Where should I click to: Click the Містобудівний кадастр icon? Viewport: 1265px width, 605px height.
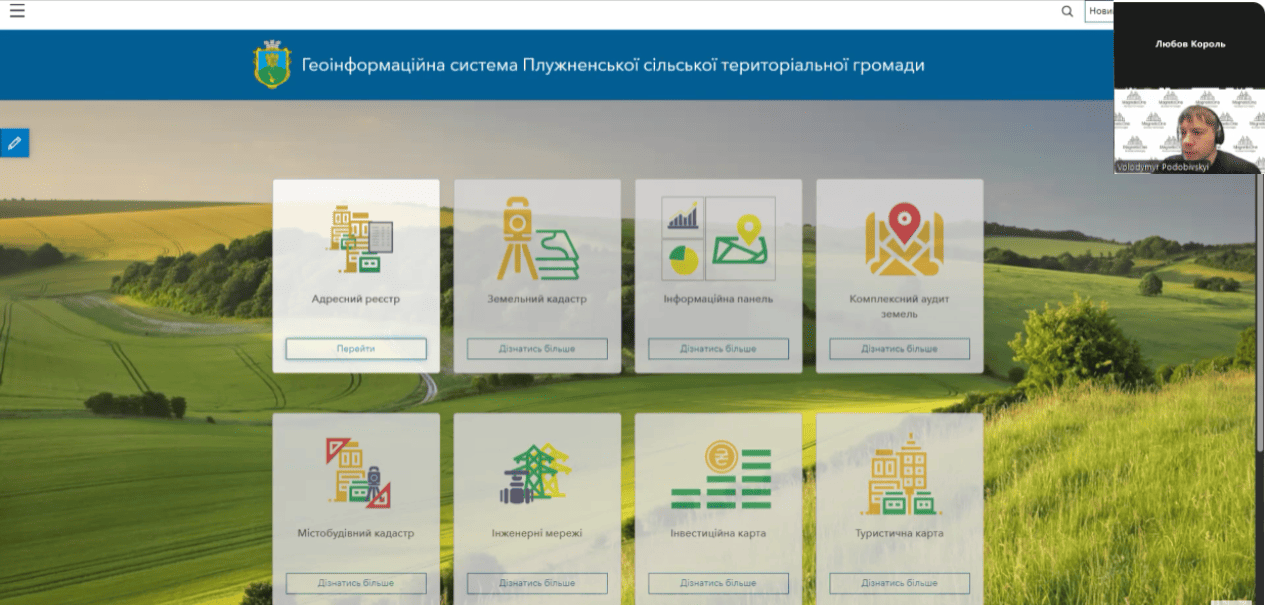(356, 474)
